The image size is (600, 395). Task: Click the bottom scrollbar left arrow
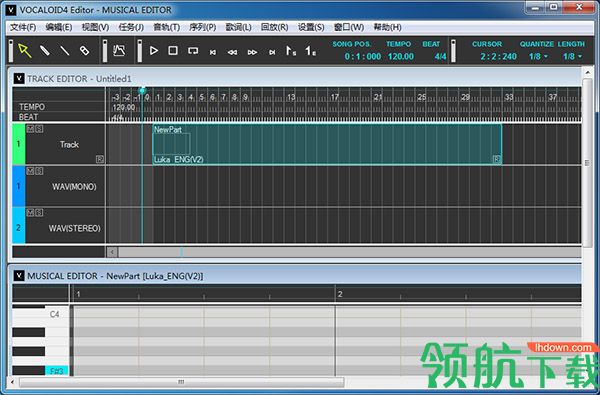point(13,382)
